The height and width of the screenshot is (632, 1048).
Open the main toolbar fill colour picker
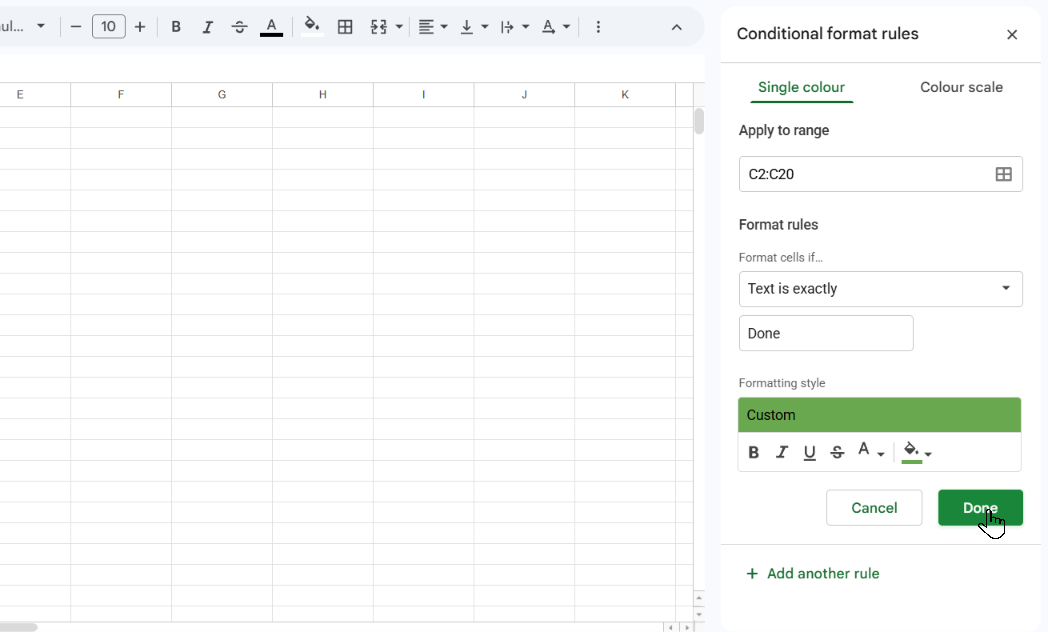pyautogui.click(x=311, y=27)
